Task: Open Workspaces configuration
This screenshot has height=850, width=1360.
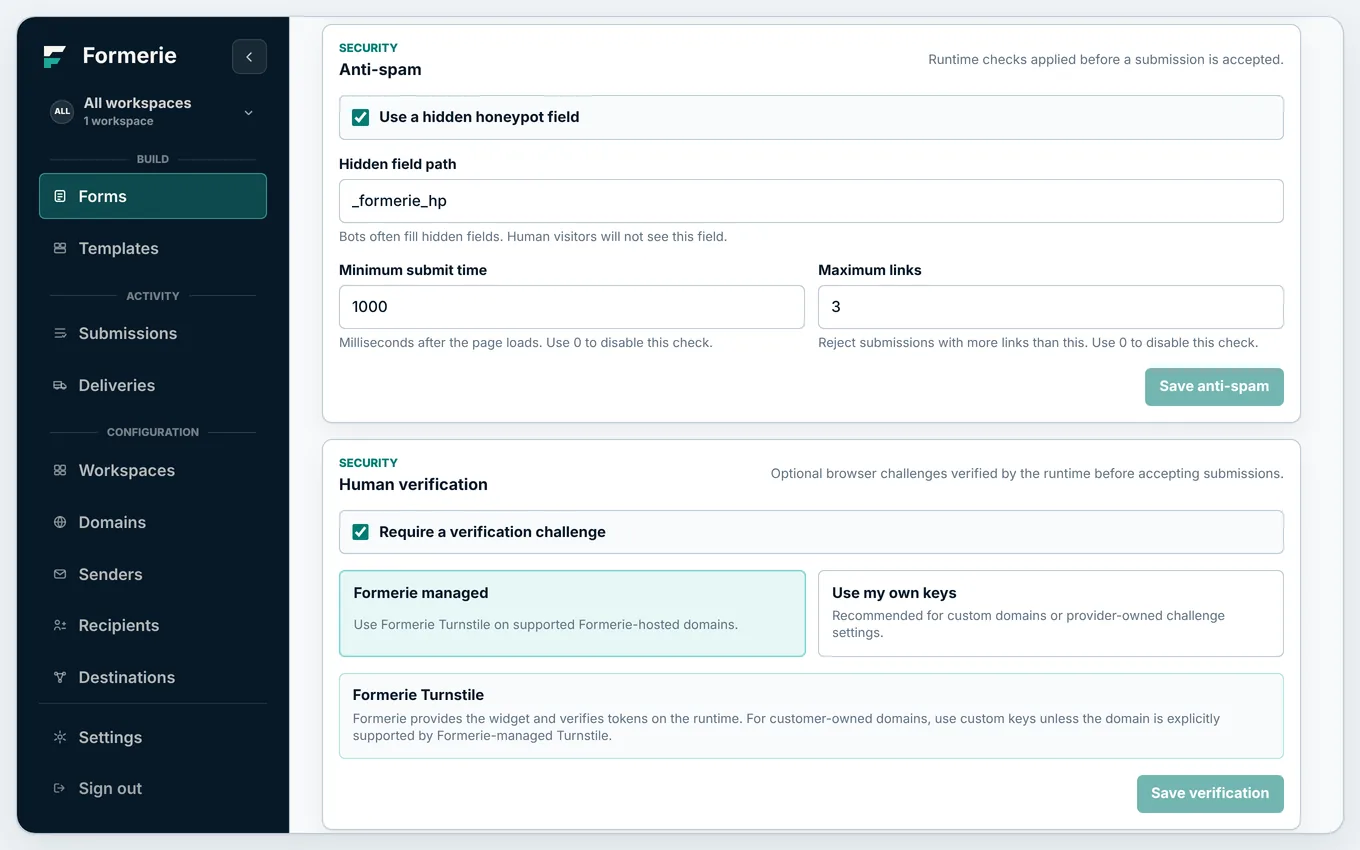Action: (x=153, y=470)
